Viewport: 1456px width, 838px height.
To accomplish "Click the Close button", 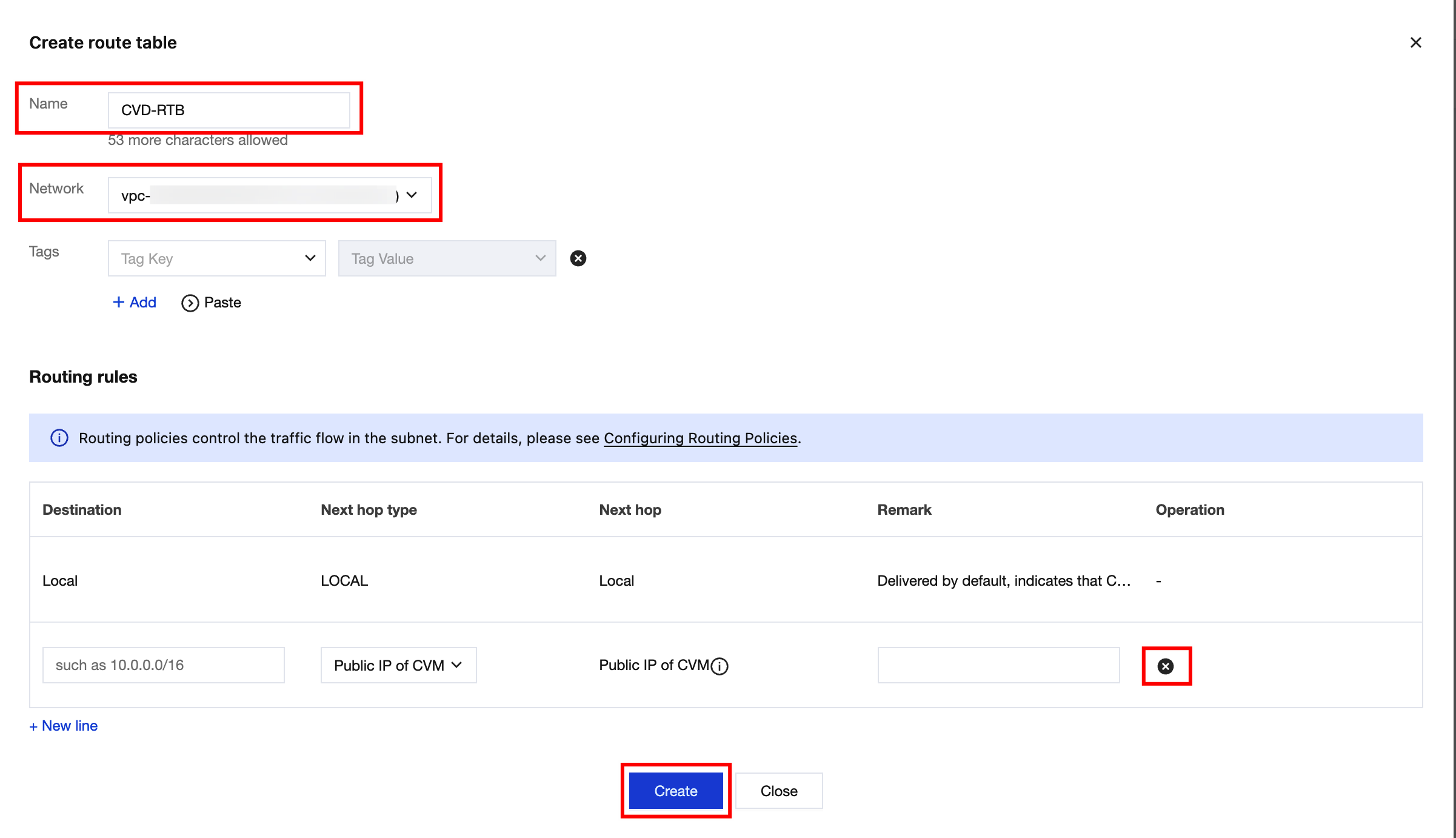I will 778,791.
